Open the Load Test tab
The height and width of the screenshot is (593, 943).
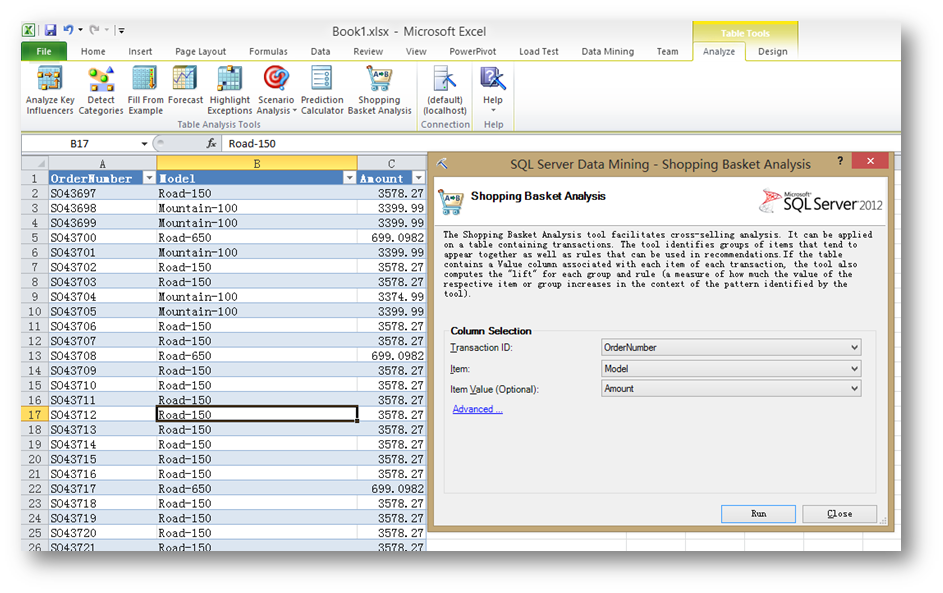pyautogui.click(x=539, y=52)
